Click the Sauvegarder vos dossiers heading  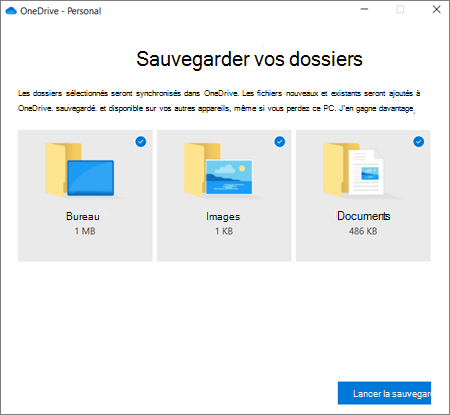coord(249,59)
